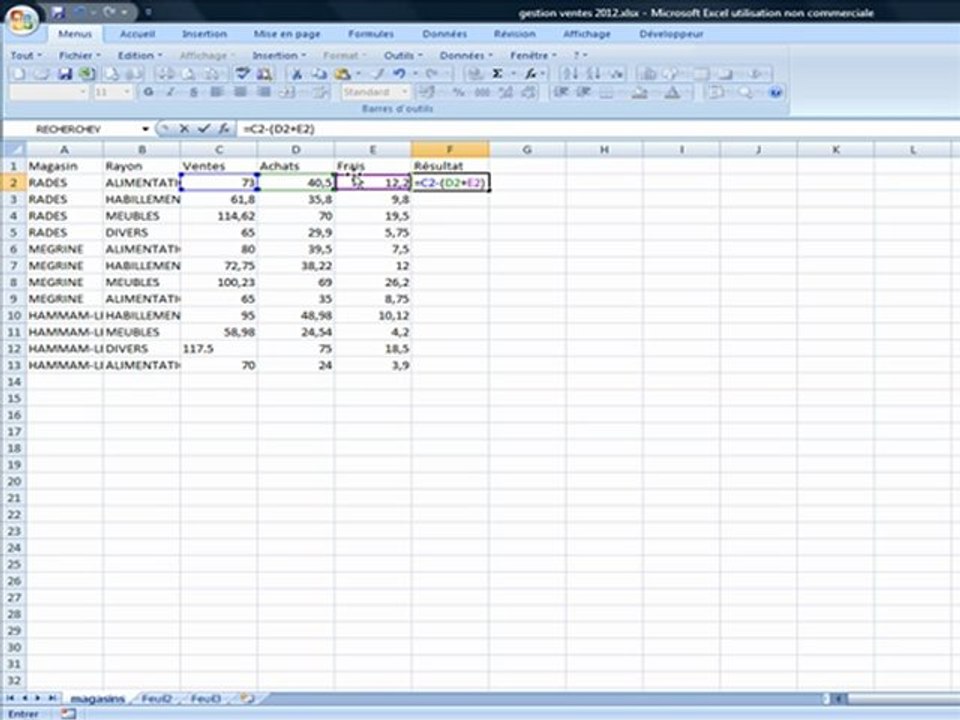The image size is (960, 720).
Task: Click the Select All corner button
Action: (x=13, y=149)
